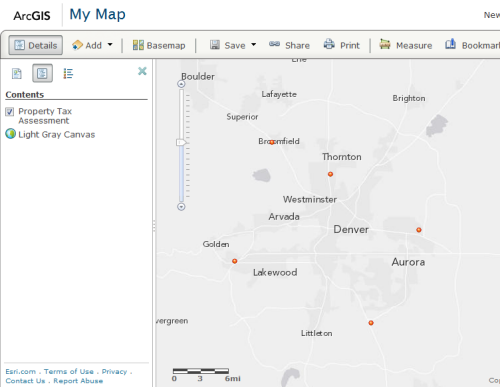Open the Measure tool
Screen dimensions: 500x387
pos(406,45)
